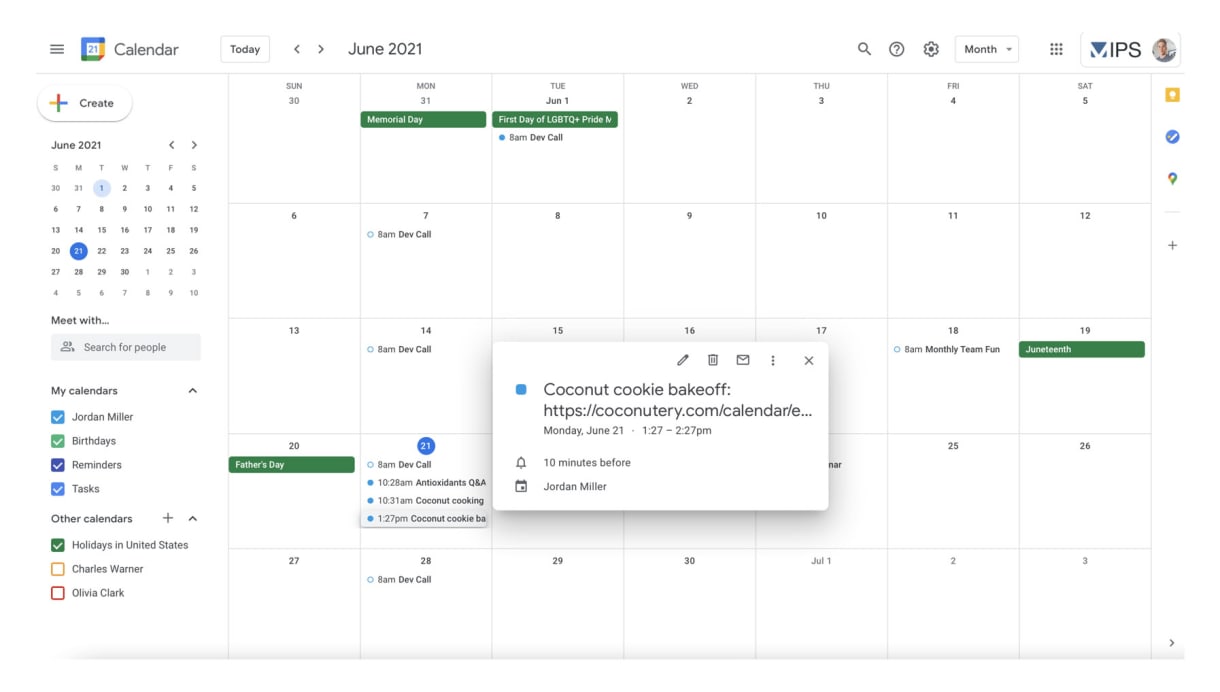Enable the Olivia Clark calendar
The image size is (1220, 692).
click(58, 593)
